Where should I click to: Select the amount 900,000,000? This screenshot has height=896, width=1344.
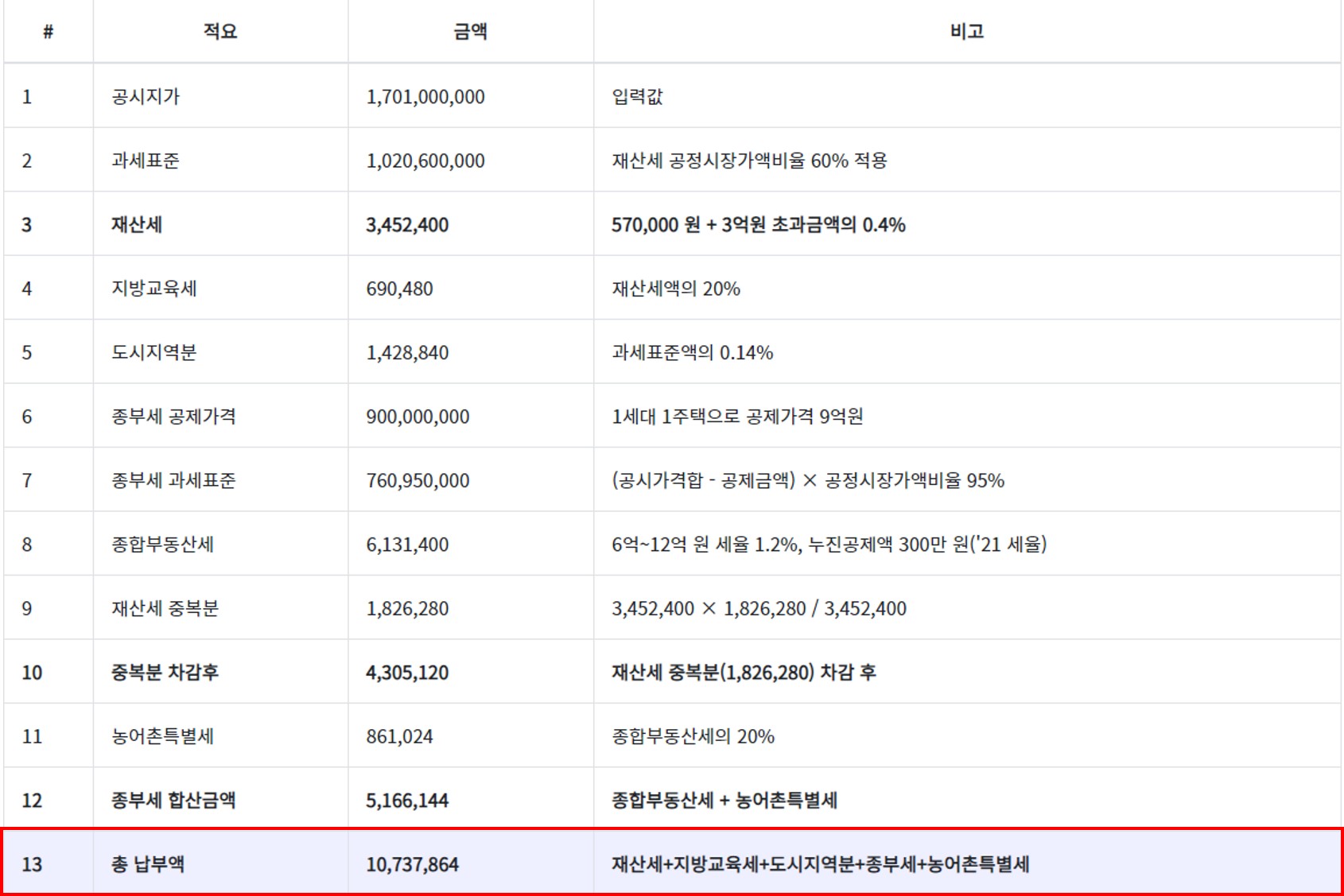click(418, 417)
